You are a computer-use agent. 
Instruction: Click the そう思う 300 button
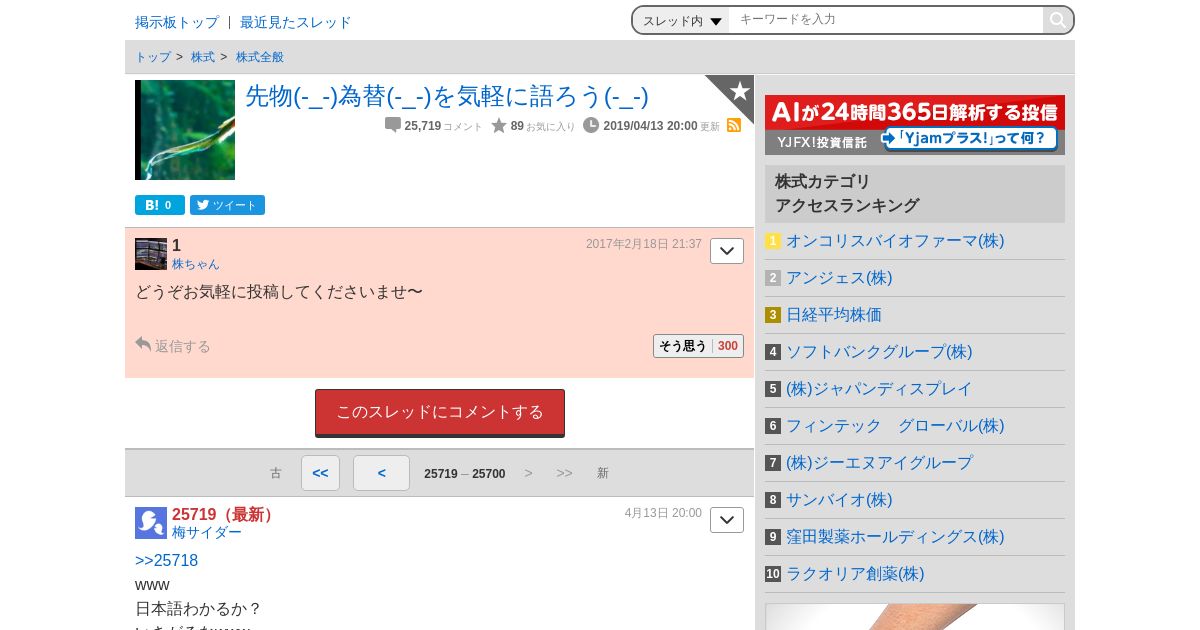[698, 346]
